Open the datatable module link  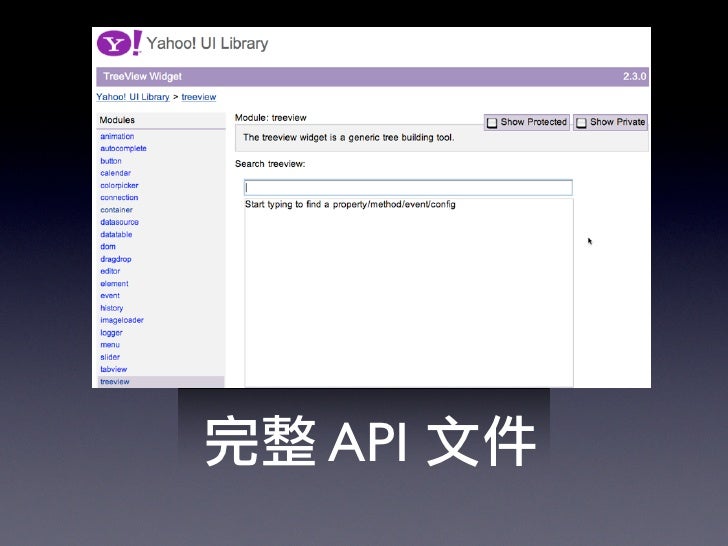coord(116,234)
